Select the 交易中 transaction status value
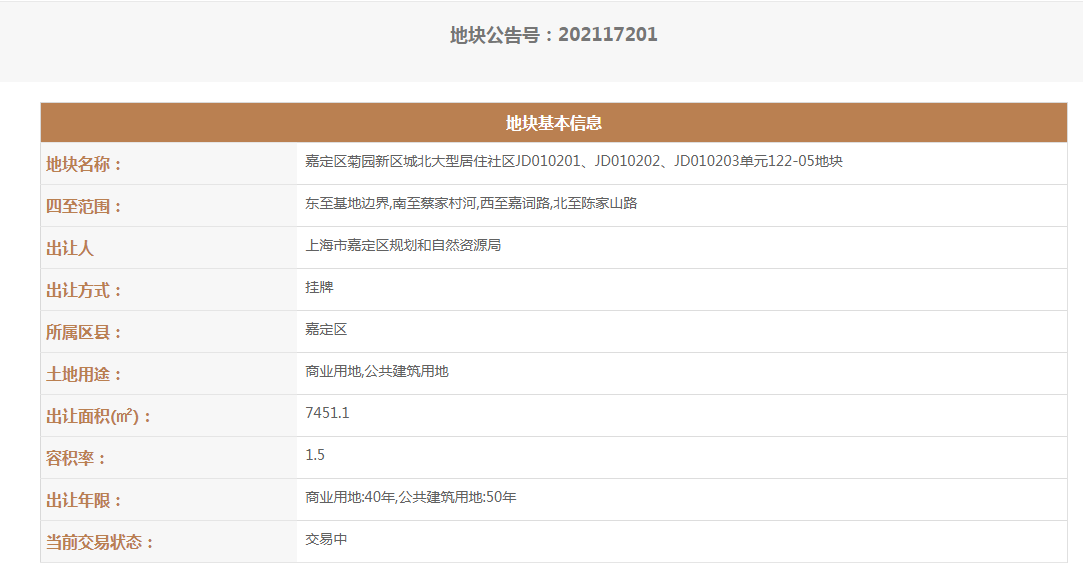 tap(326, 539)
